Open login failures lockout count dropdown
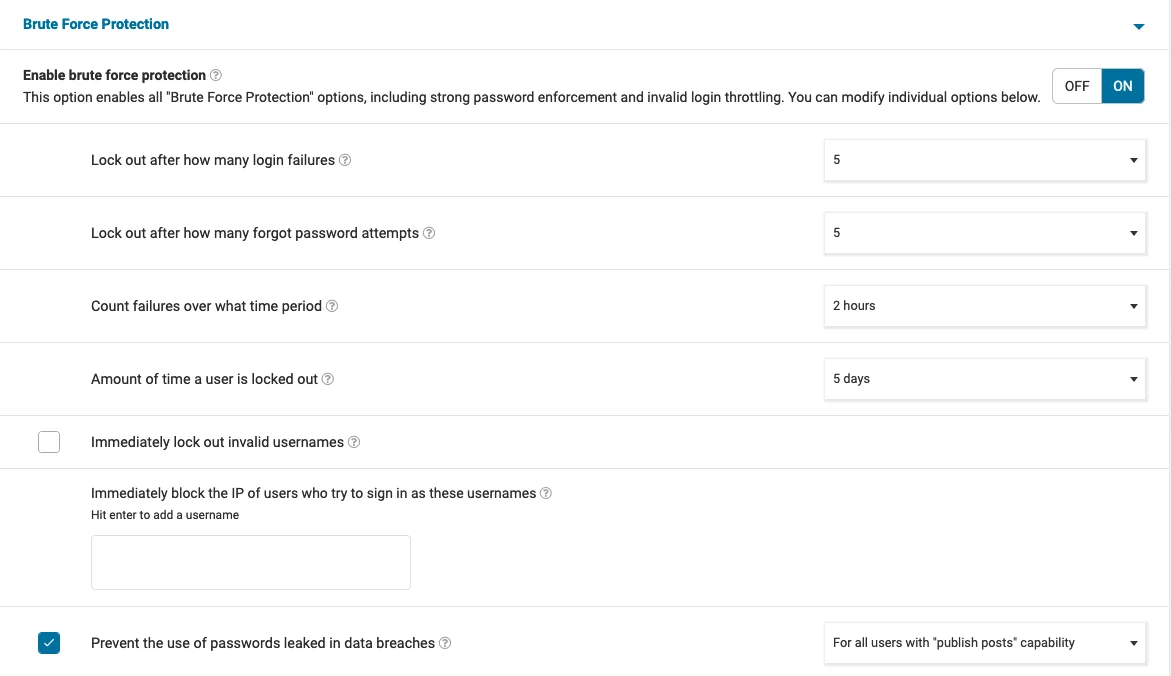 click(985, 160)
